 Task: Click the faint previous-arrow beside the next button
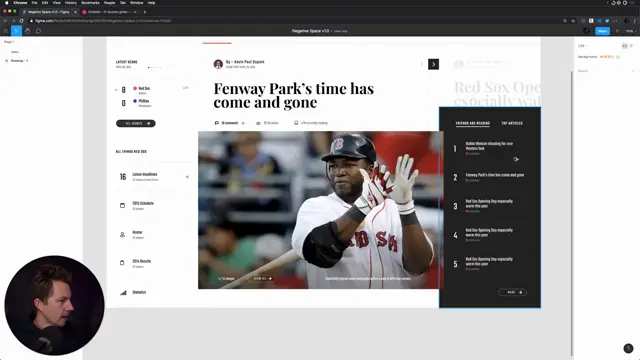(x=422, y=64)
